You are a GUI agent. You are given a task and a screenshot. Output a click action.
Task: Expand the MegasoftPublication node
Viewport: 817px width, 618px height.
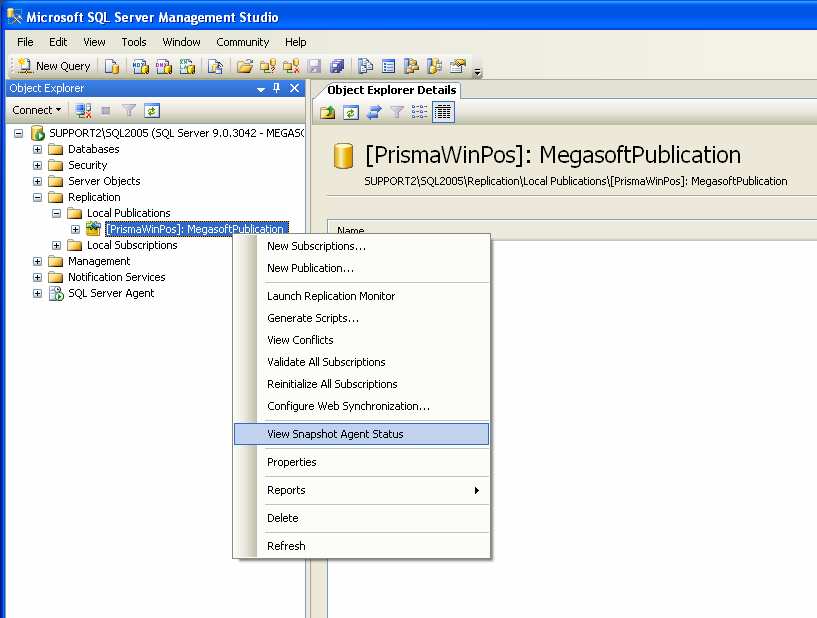(x=76, y=229)
